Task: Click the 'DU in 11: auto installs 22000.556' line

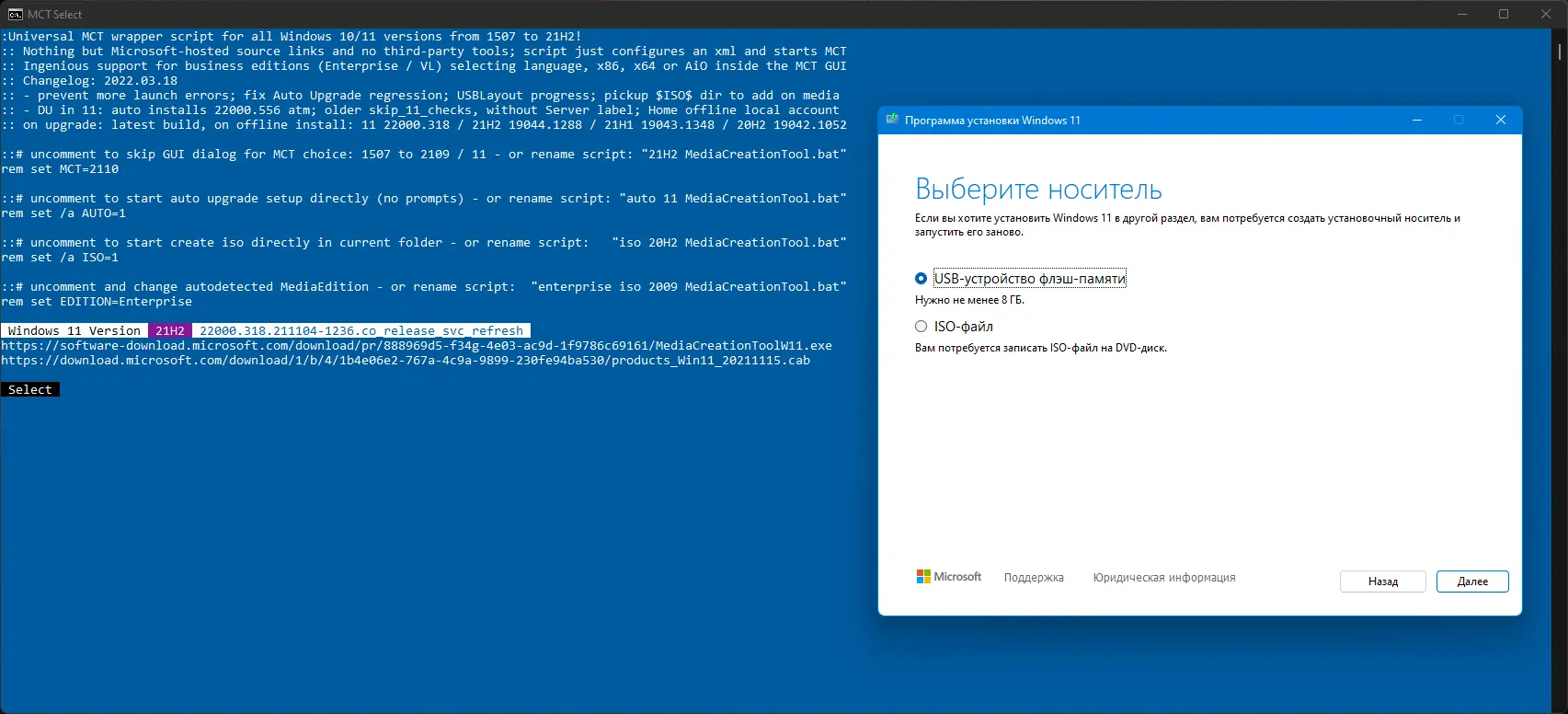Action: [x=420, y=110]
